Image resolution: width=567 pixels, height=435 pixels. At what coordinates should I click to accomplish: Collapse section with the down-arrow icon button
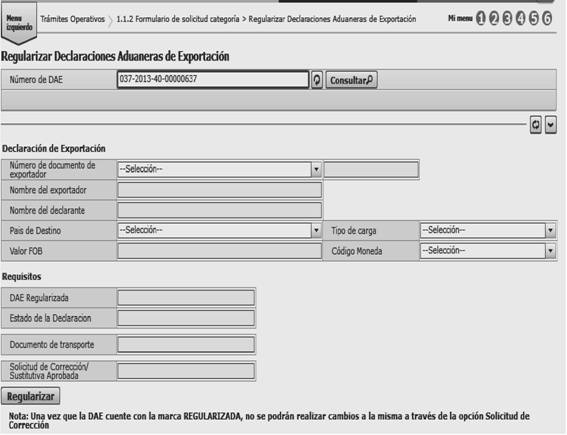(x=550, y=125)
